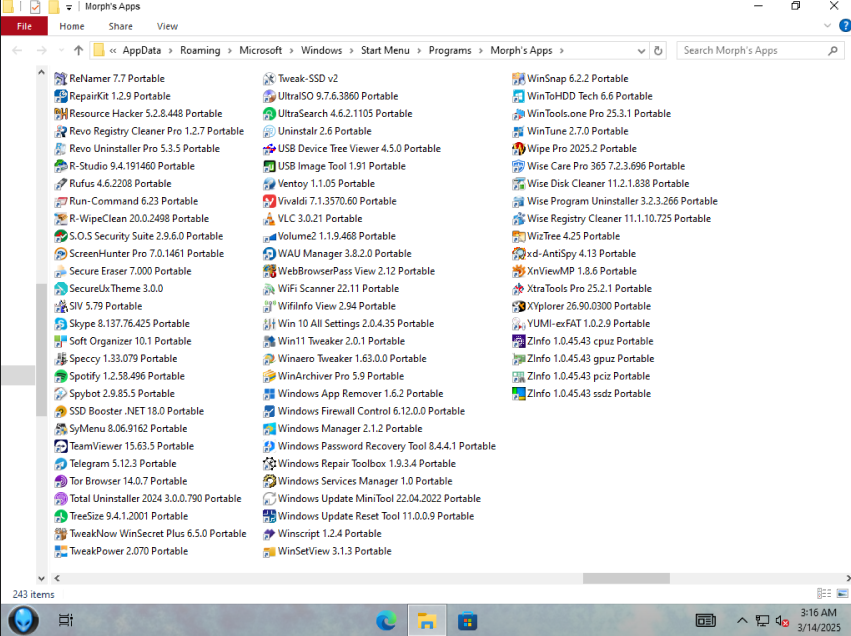
Task: Open Recent locations dropdown arrow
Action: [x=61, y=50]
